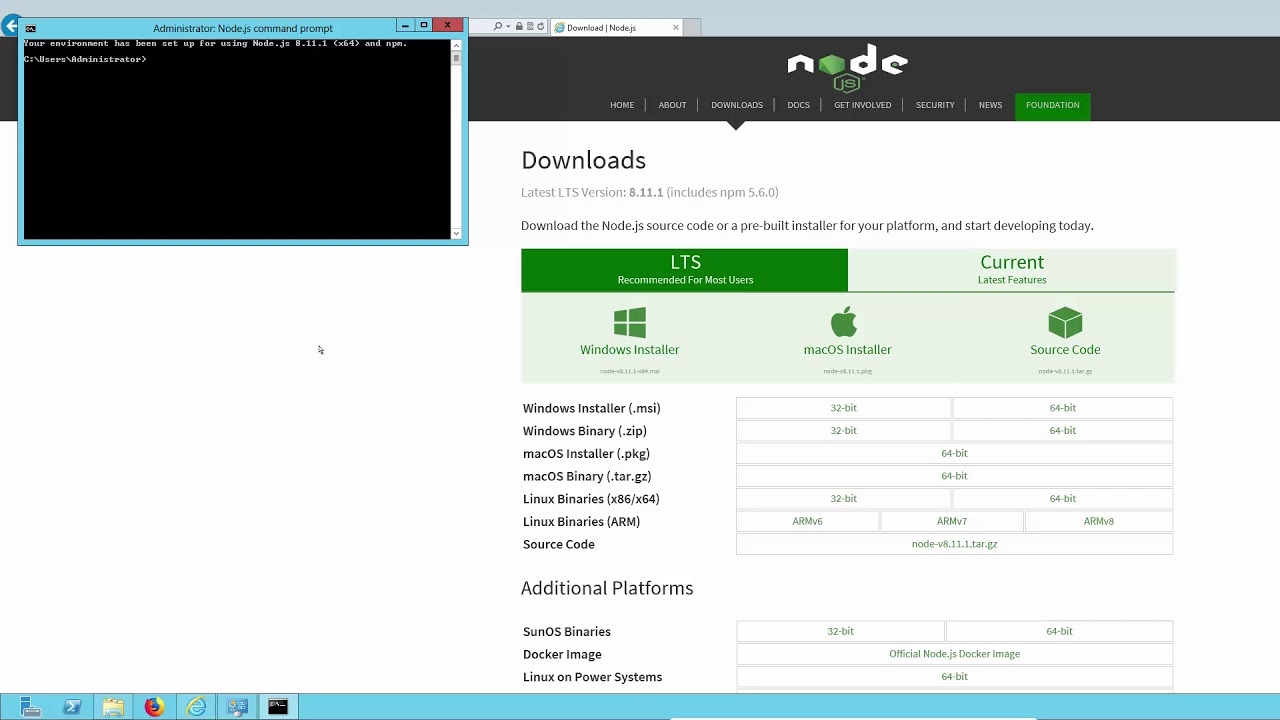This screenshot has height=720, width=1280.
Task: Switch to Internet Explorer in the taskbar
Action: click(x=196, y=707)
